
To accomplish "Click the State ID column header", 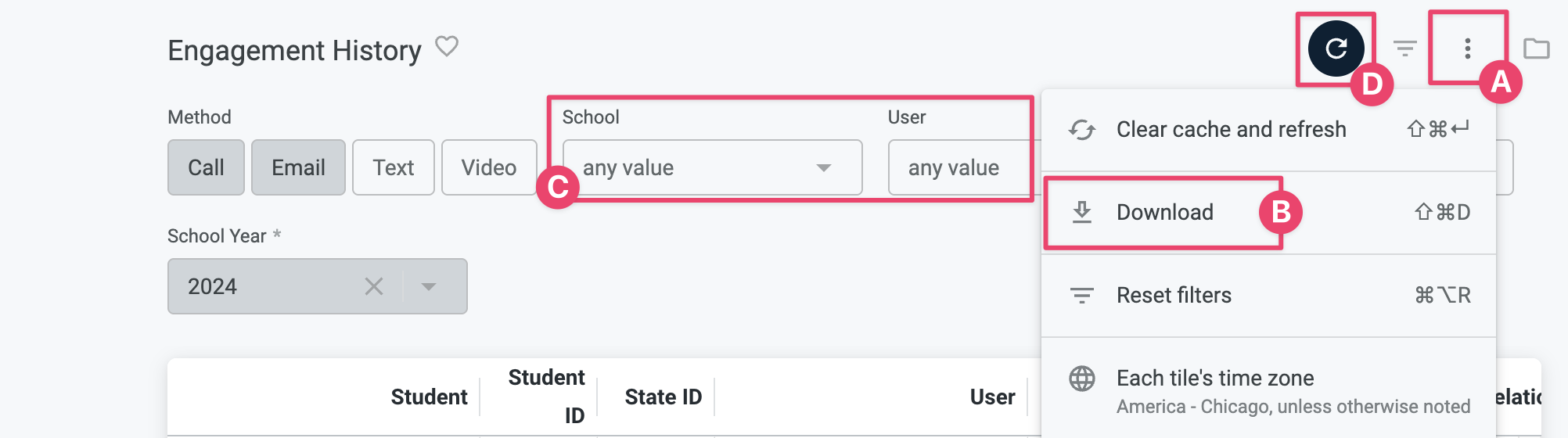I will click(x=663, y=397).
